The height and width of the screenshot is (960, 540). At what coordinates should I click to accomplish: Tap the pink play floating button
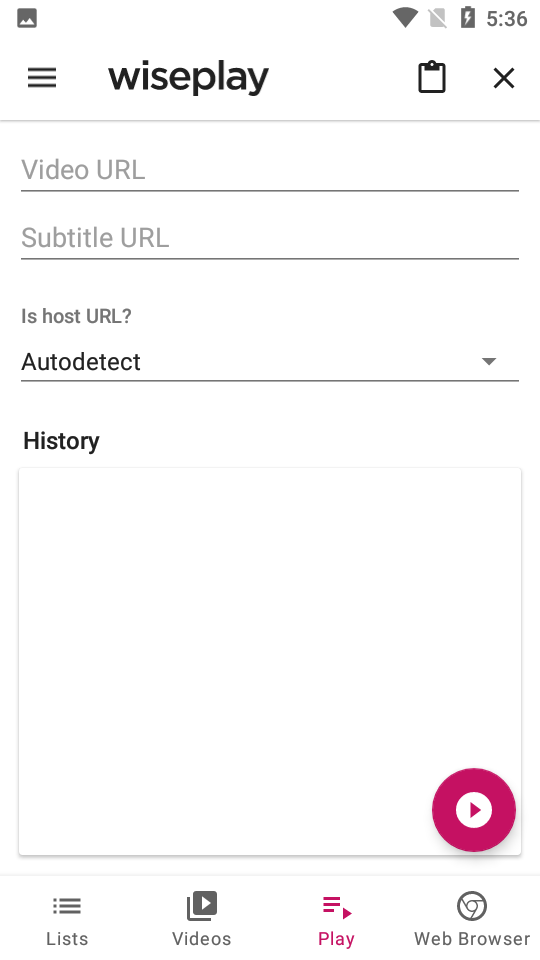pos(474,809)
